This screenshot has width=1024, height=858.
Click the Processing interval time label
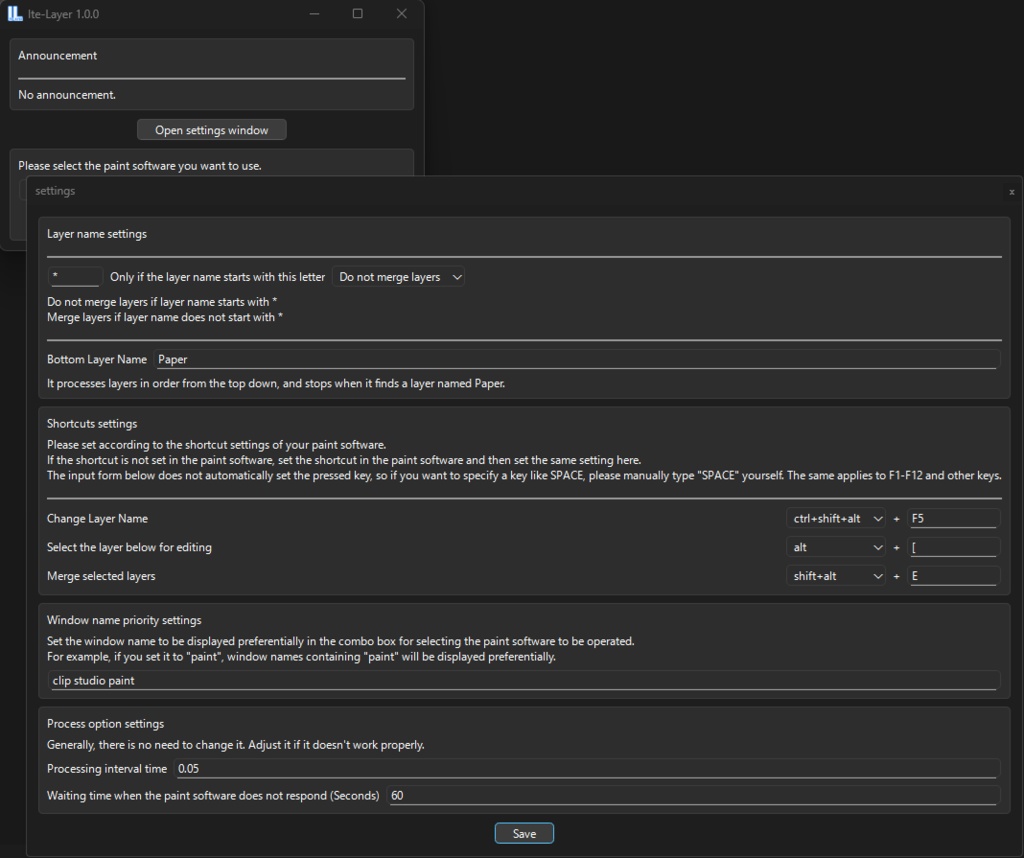pyautogui.click(x=107, y=769)
